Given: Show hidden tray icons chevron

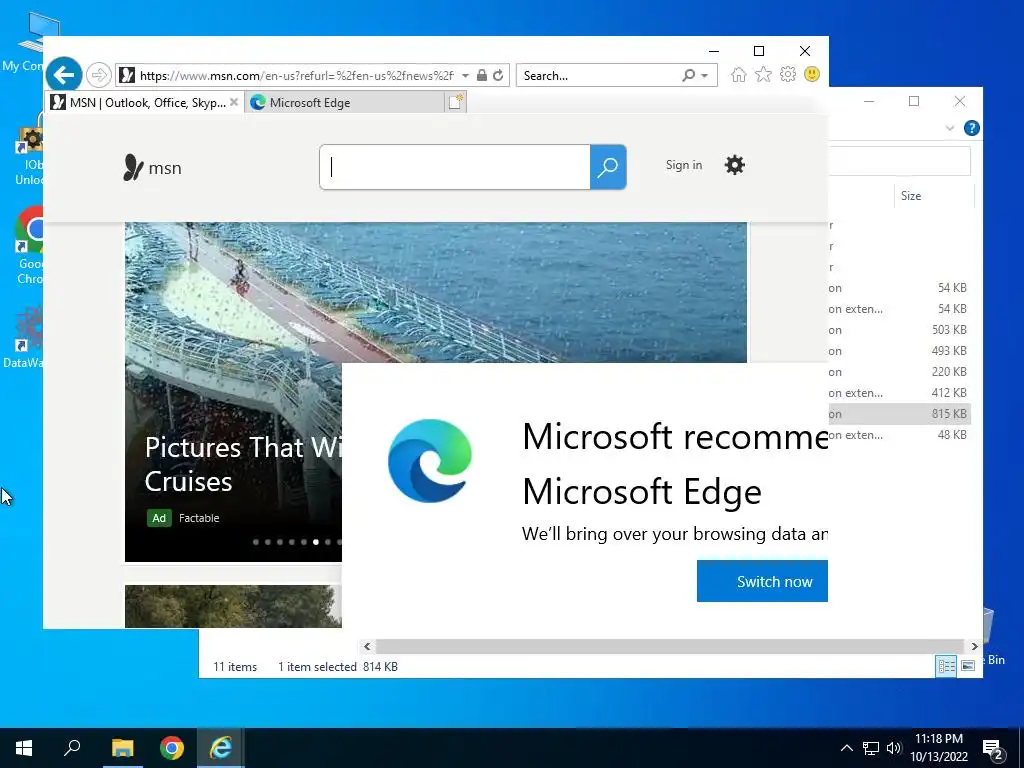Looking at the screenshot, I should pyautogui.click(x=846, y=748).
